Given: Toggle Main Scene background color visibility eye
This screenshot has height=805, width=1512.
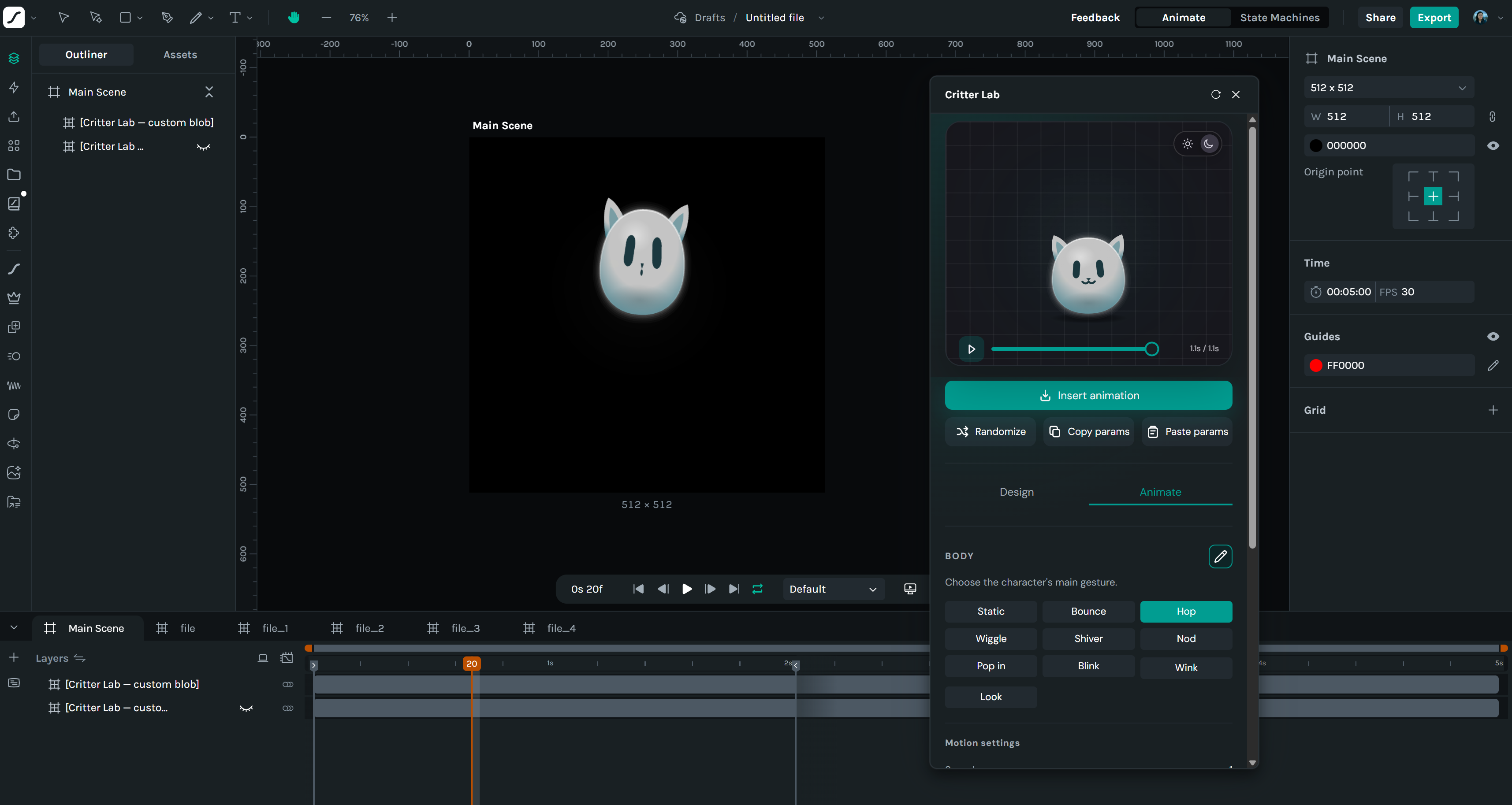Looking at the screenshot, I should point(1493,145).
